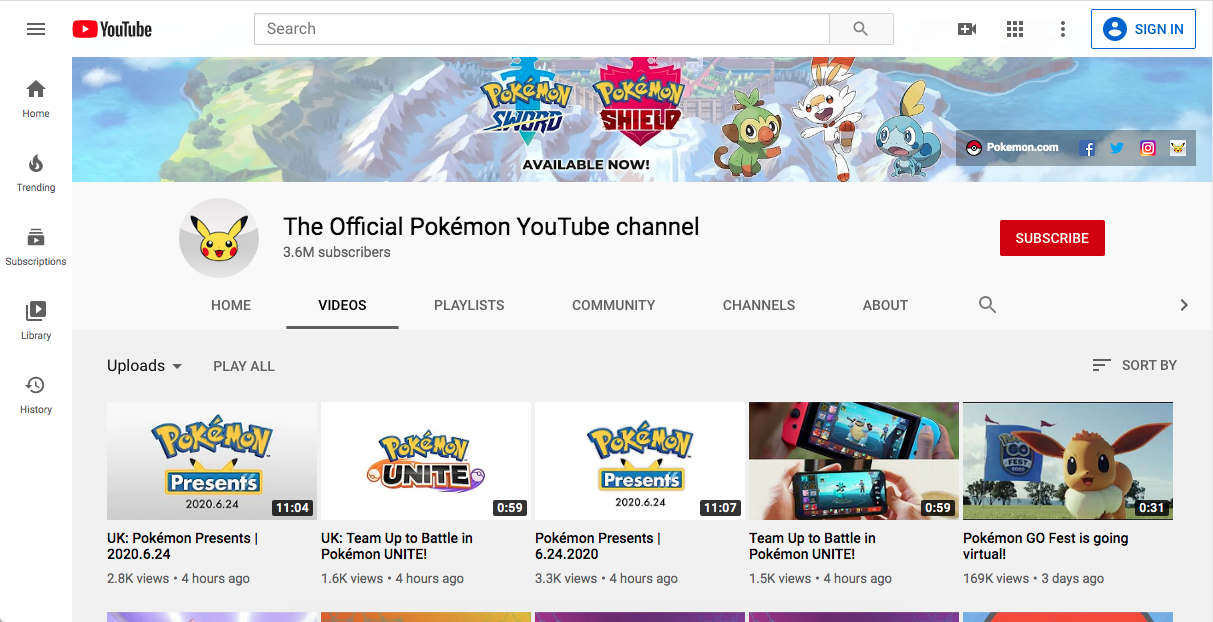1213x622 pixels.
Task: Click Play All
Action: 243,366
